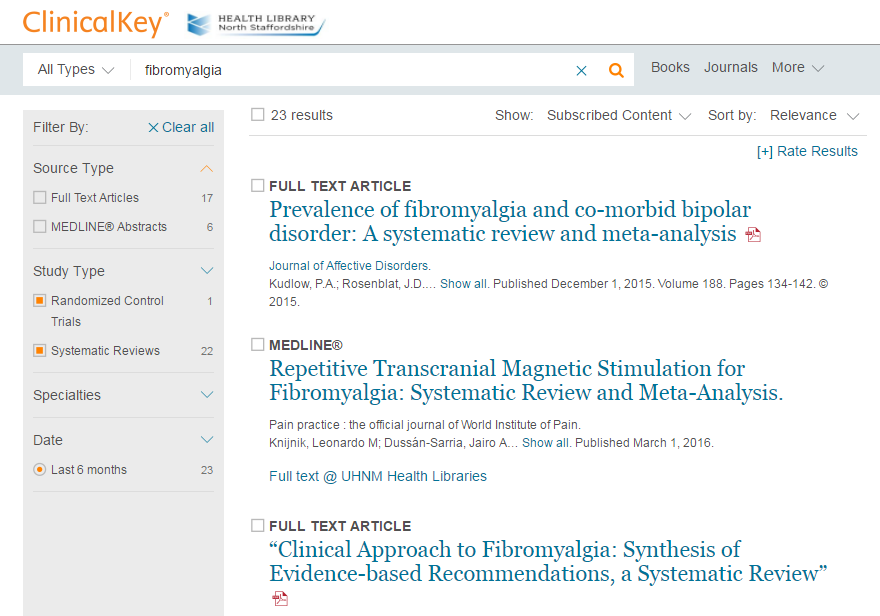This screenshot has height=616, width=880.
Task: Tick the MEDLINE Abstracts filter checkbox
Action: (40, 227)
